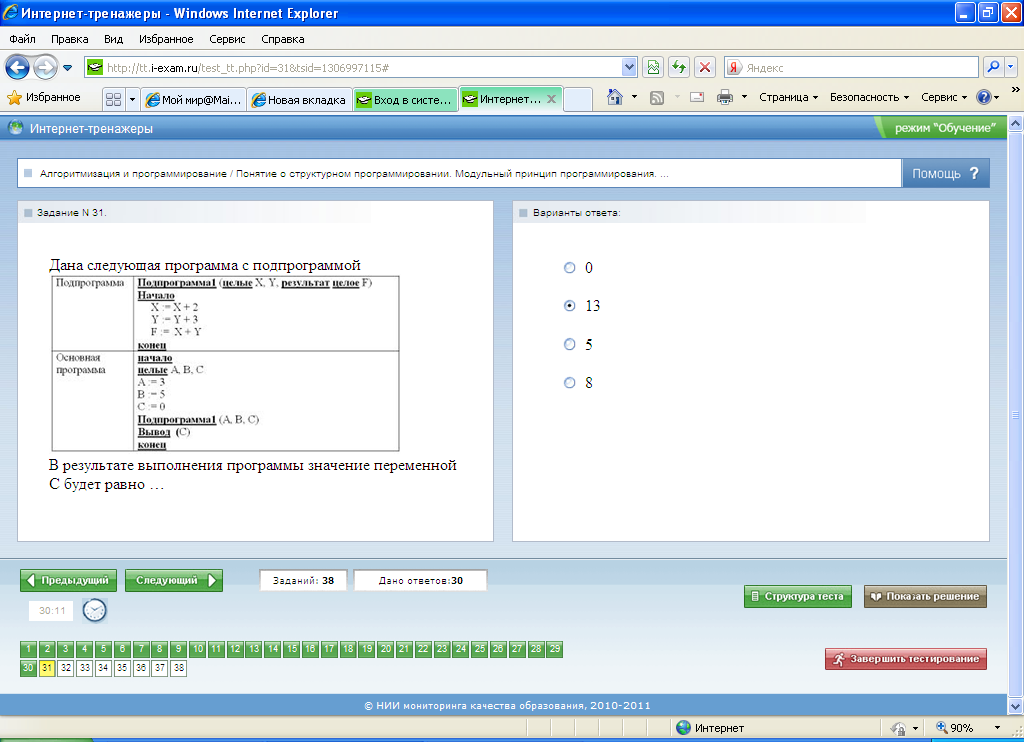Select answer option 0
Screen dimensions: 1024x742
pyautogui.click(x=569, y=268)
